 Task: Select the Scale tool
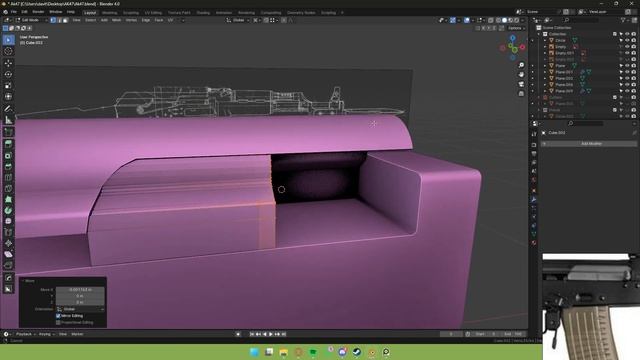(8, 85)
